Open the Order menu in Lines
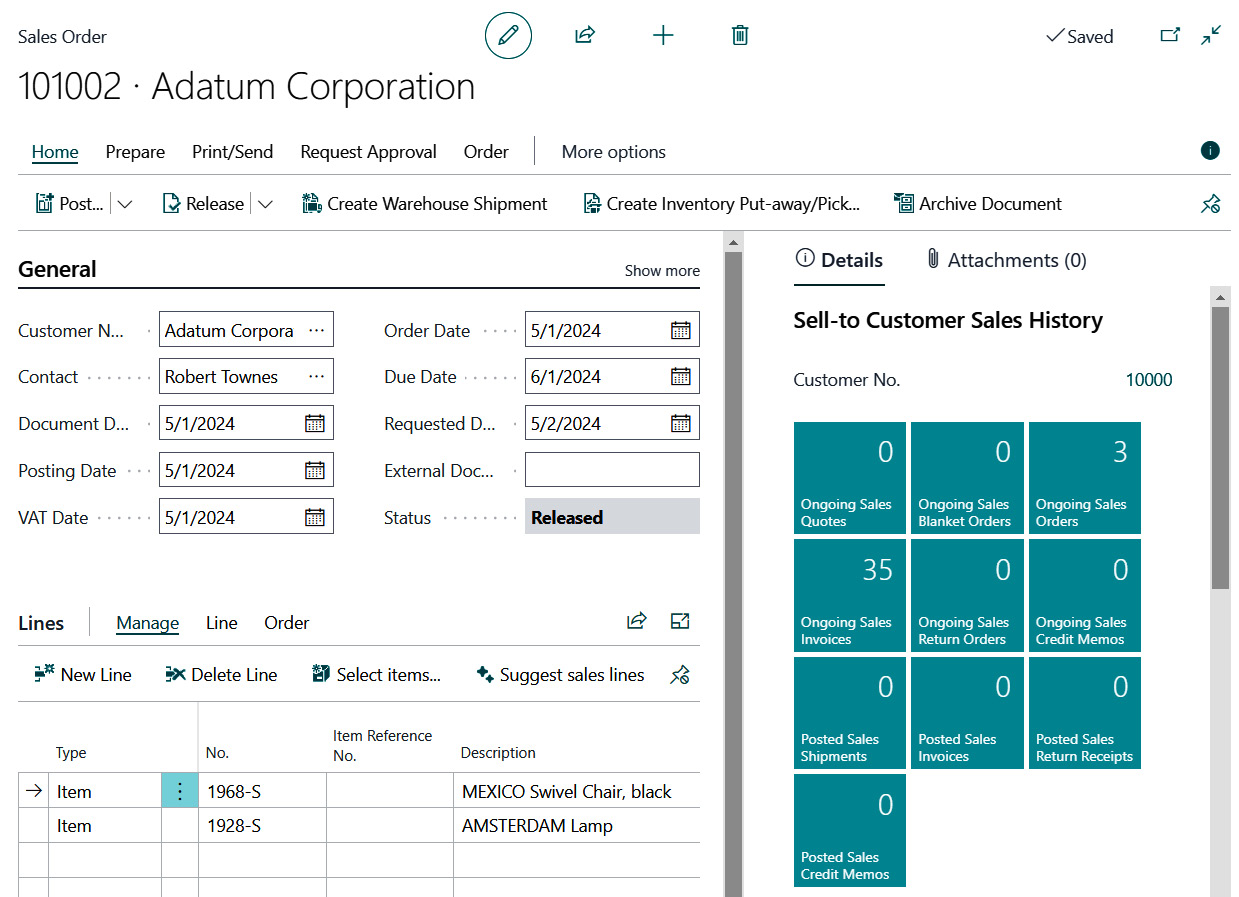This screenshot has height=897, width=1239. tap(286, 623)
